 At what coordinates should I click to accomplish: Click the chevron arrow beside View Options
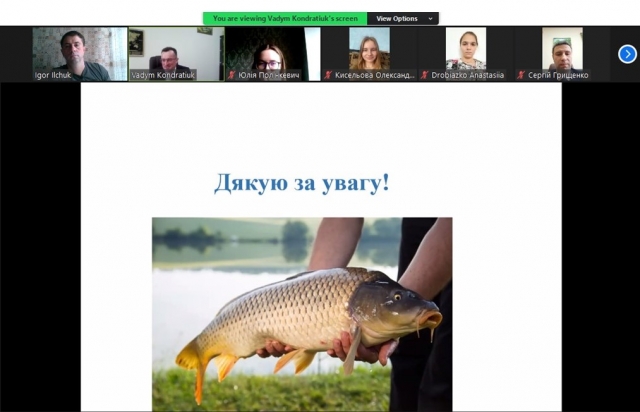click(430, 19)
